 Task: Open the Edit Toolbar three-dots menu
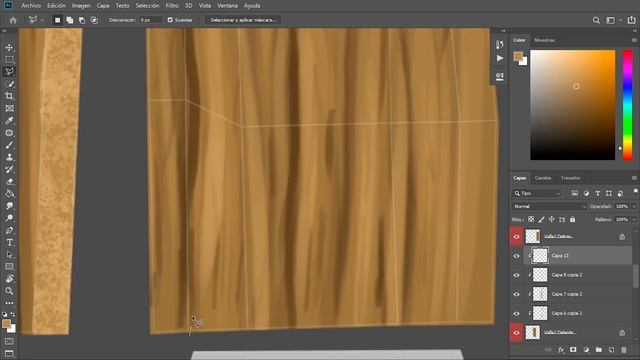(x=9, y=303)
